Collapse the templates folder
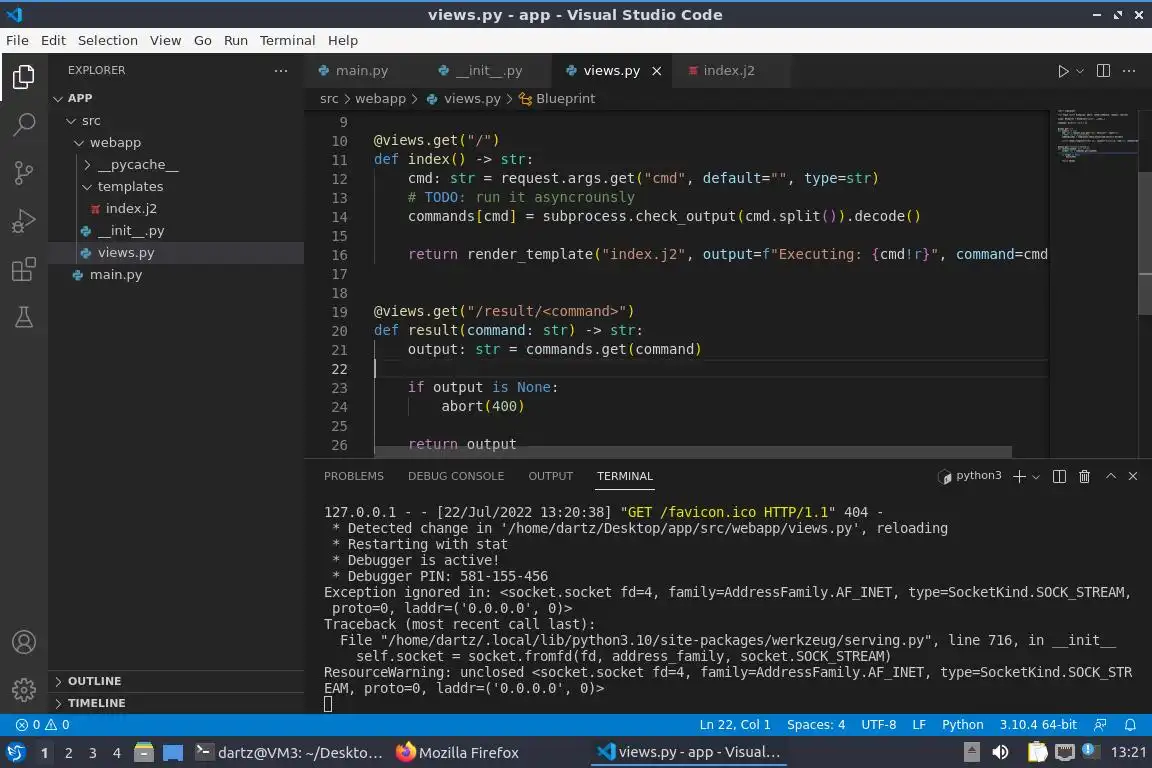The image size is (1152, 768). (x=176, y=187)
